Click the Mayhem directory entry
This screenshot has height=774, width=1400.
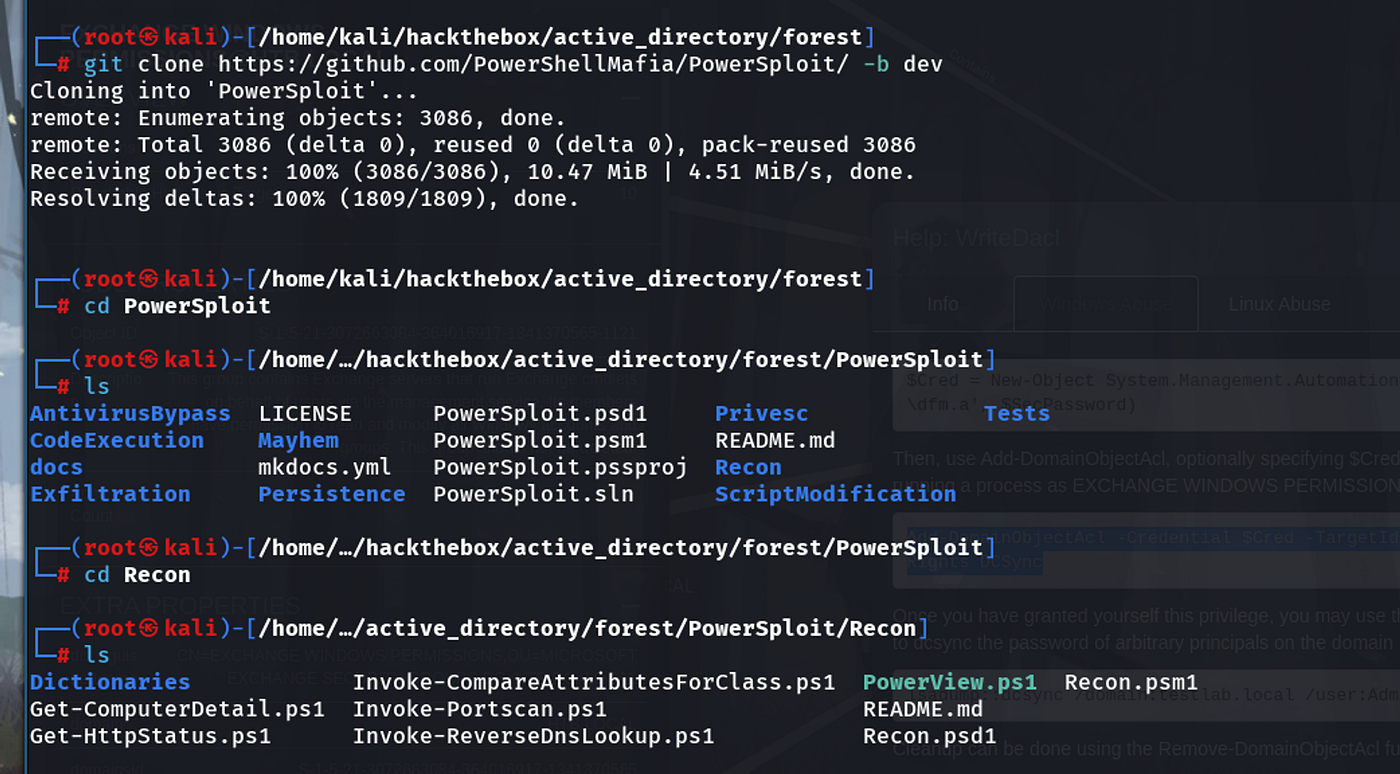[x=298, y=440]
